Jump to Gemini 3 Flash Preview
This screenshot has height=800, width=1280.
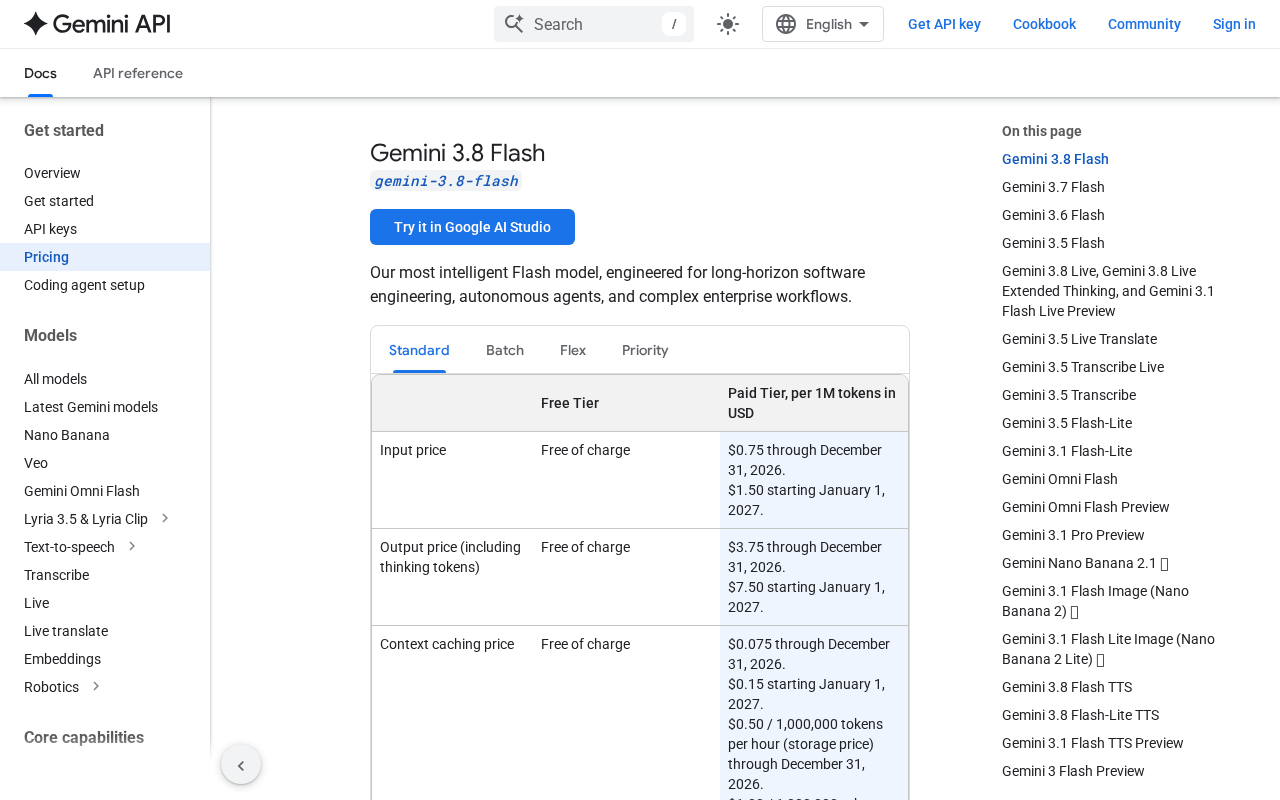coord(1073,771)
